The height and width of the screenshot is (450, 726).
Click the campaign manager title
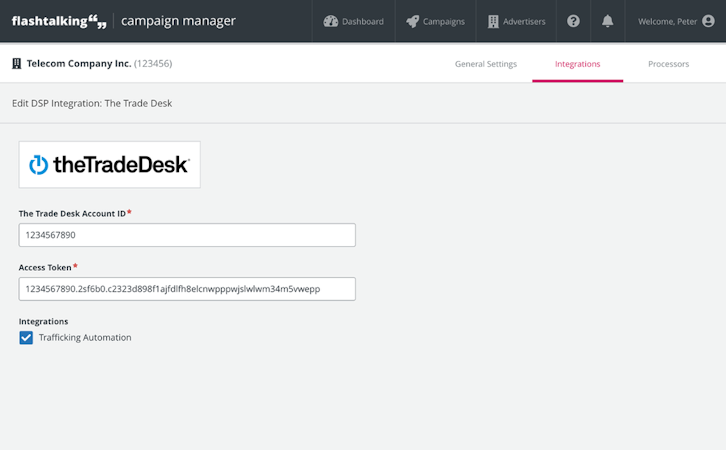(x=178, y=21)
